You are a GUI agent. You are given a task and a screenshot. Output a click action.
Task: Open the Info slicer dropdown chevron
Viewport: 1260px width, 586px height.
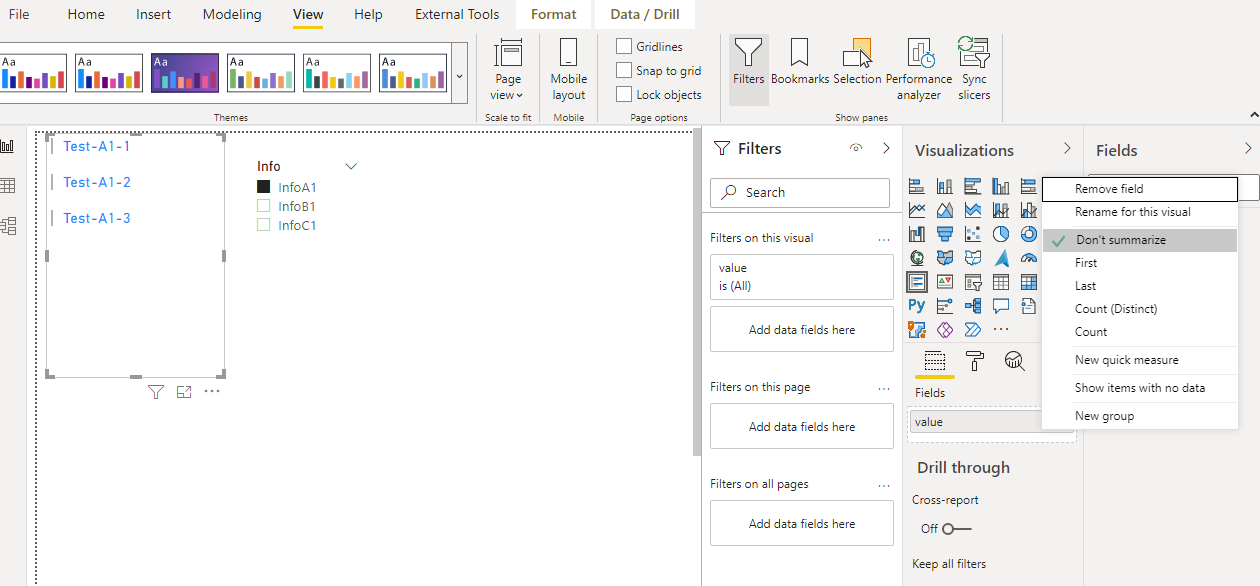tap(350, 167)
